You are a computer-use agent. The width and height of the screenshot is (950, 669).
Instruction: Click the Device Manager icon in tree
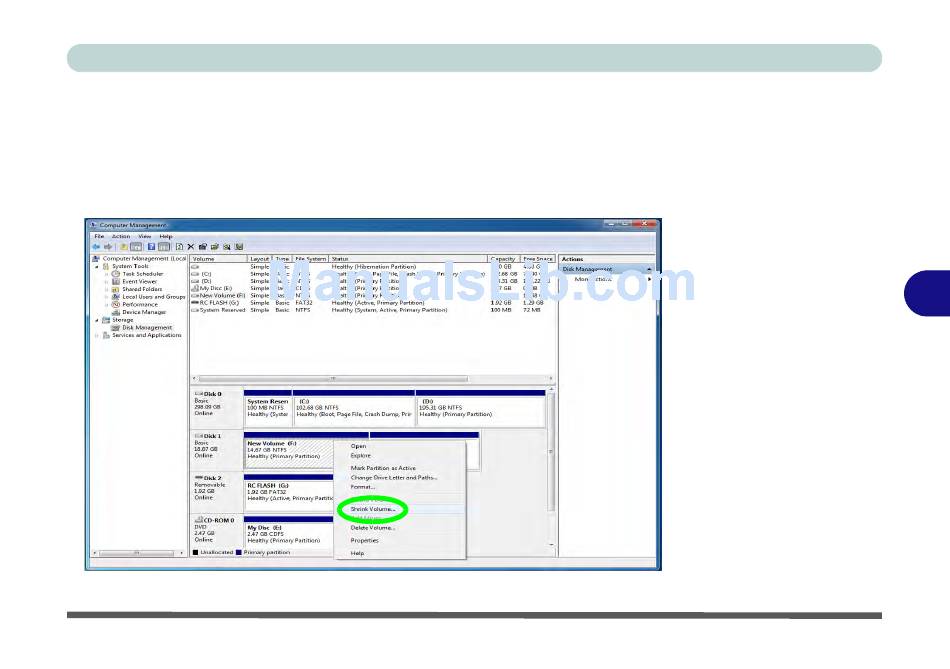coord(116,312)
